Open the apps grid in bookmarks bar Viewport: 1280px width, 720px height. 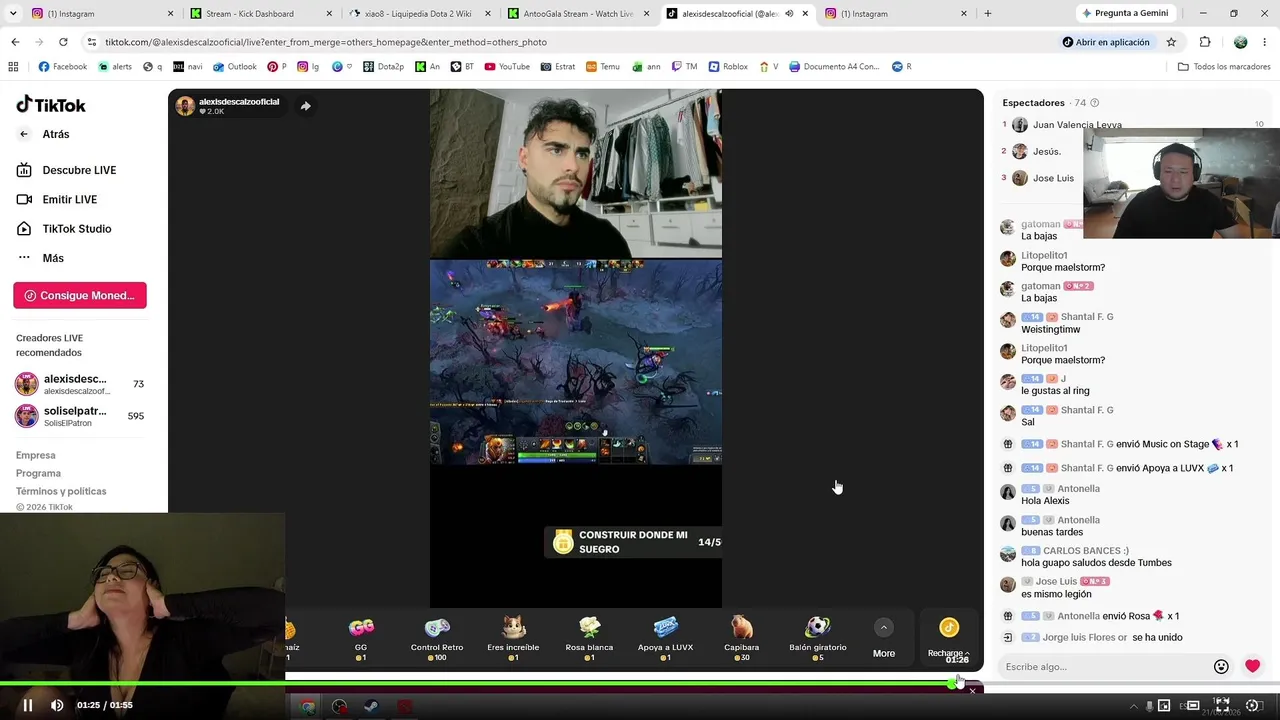click(13, 67)
